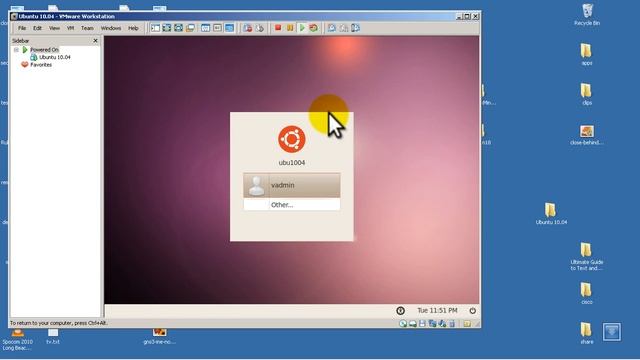The height and width of the screenshot is (360, 640).
Task: Click the ubu1004 hostname text
Action: tap(291, 162)
